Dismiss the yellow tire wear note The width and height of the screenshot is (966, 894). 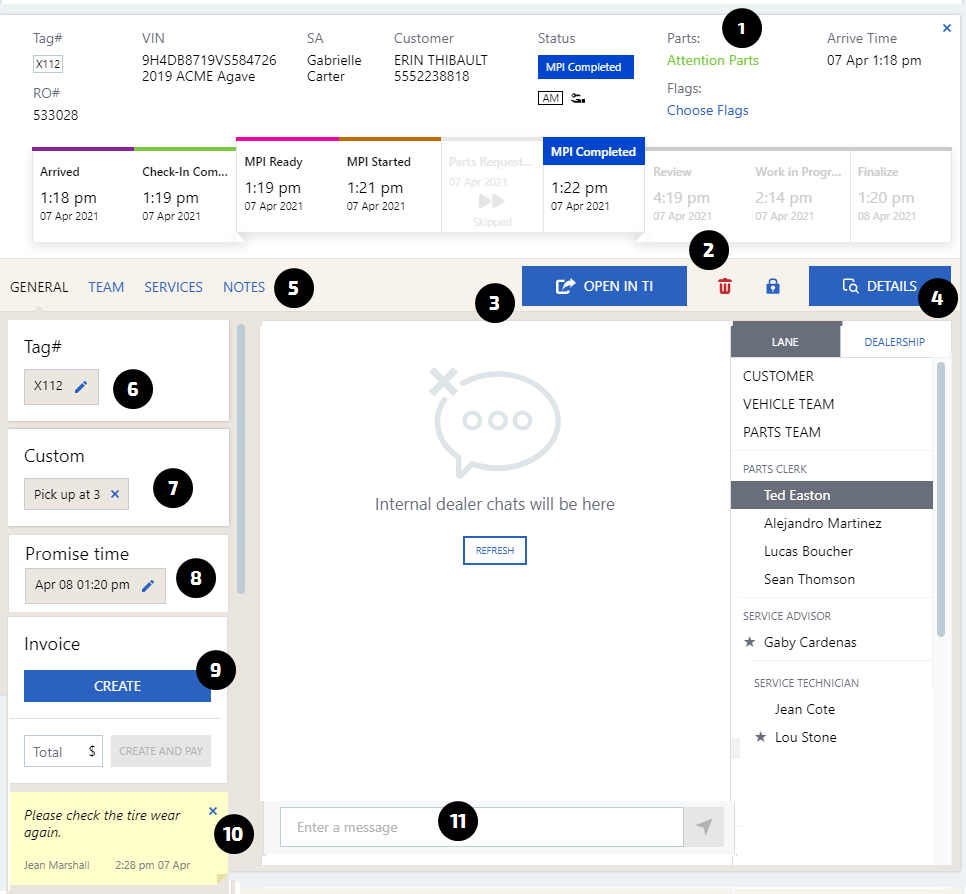[x=213, y=811]
